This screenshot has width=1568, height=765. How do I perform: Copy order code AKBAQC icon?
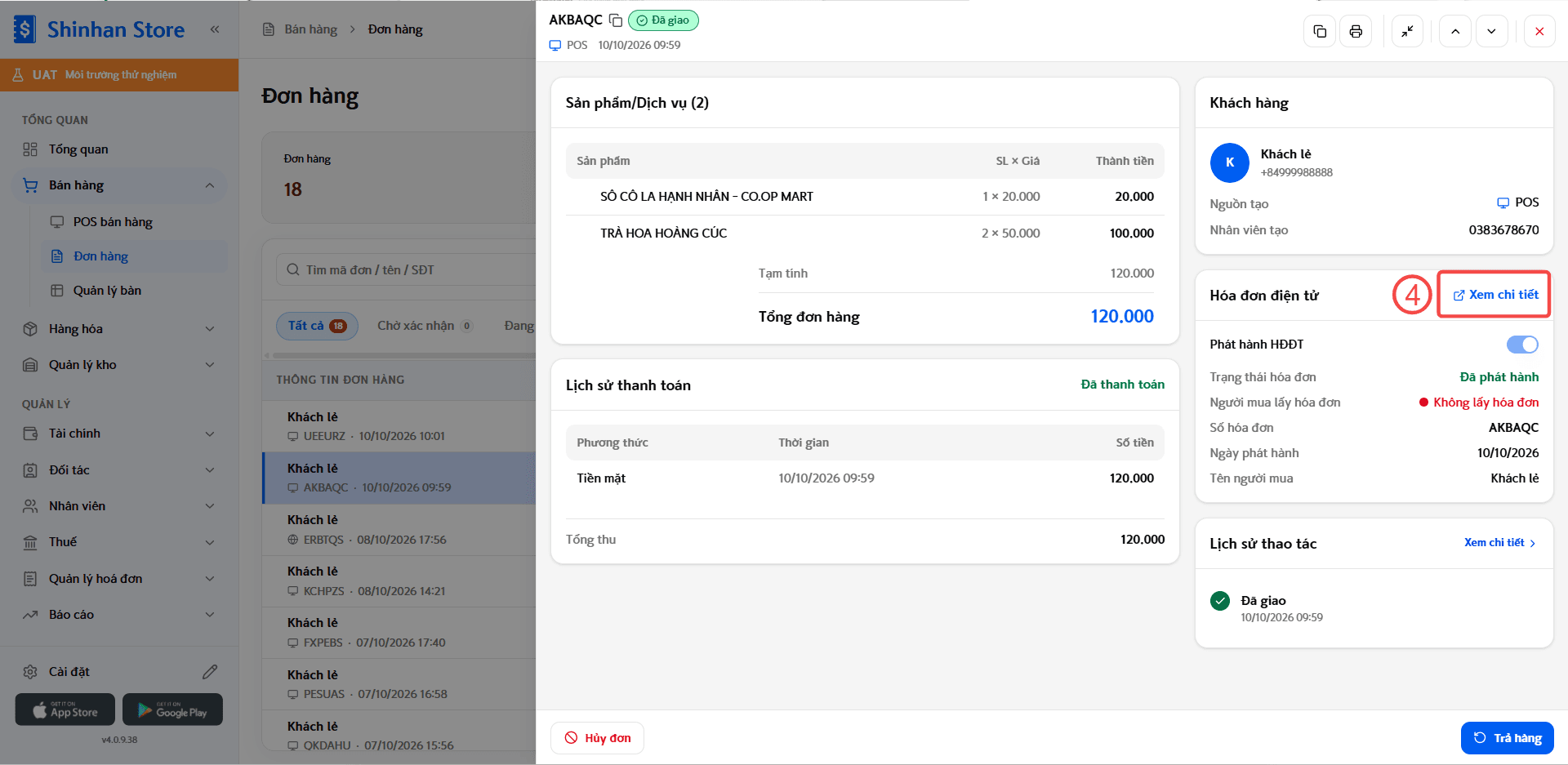616,20
